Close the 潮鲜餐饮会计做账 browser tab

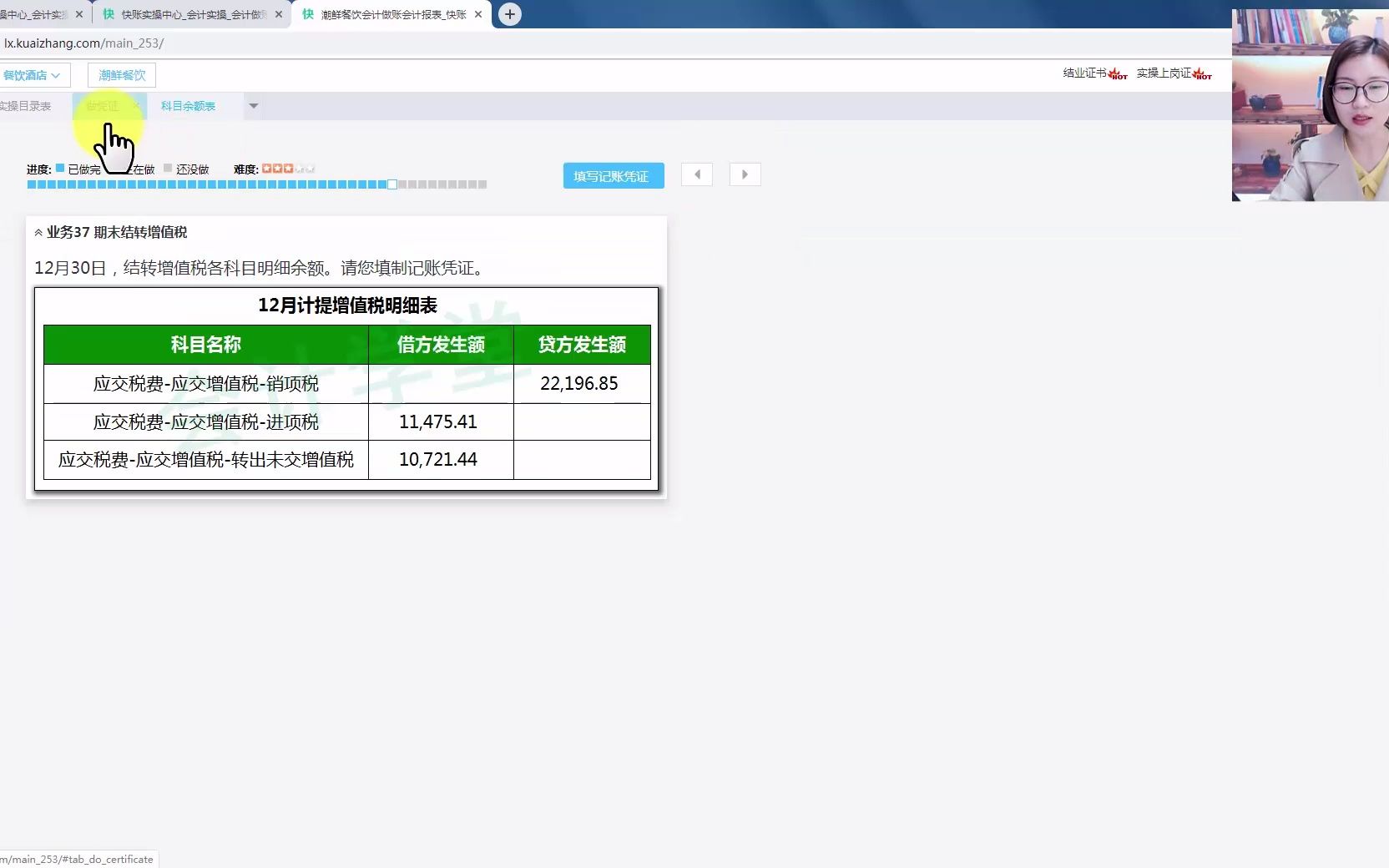tap(478, 14)
